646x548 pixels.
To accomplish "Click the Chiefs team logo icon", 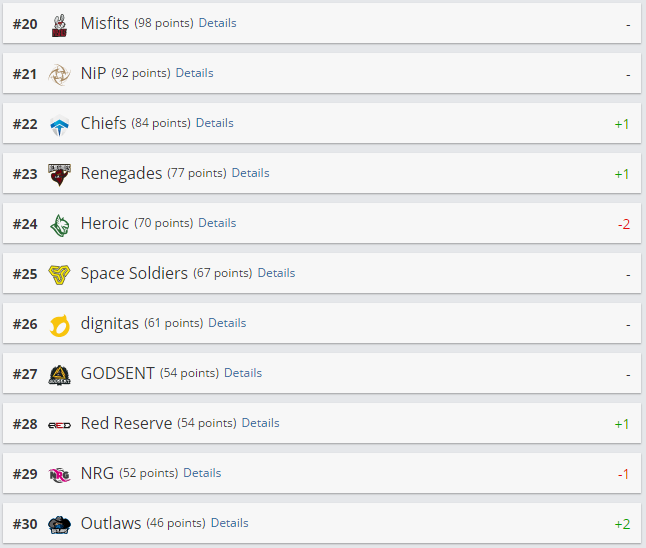I will pyautogui.click(x=59, y=124).
